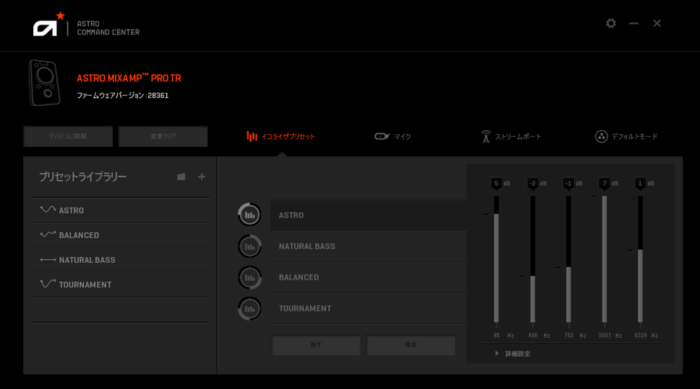
Task: Select the ASTRO preset slot dial icon
Action: point(250,215)
